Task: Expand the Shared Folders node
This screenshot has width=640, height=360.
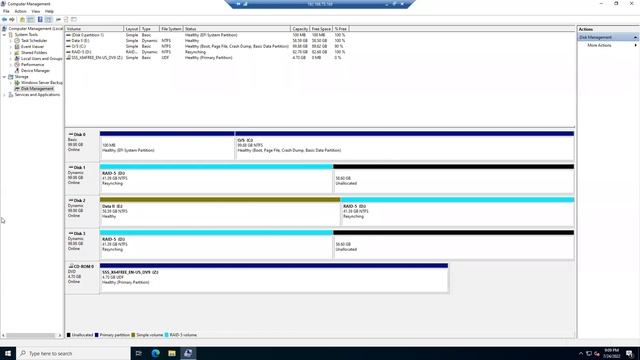Action: click(11, 53)
